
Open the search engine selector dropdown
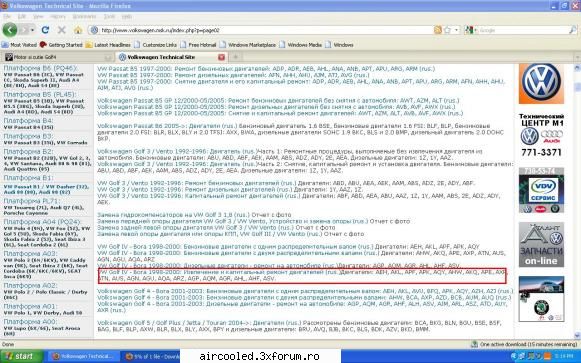tap(471, 30)
